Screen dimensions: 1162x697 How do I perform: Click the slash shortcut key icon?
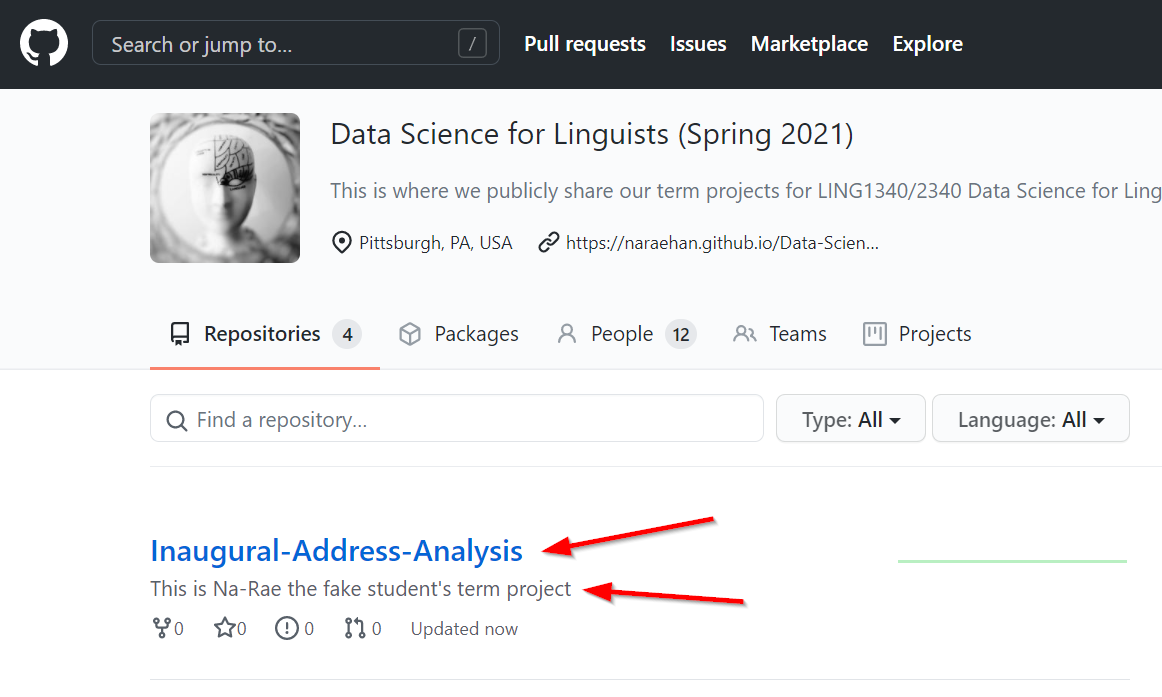tap(472, 44)
